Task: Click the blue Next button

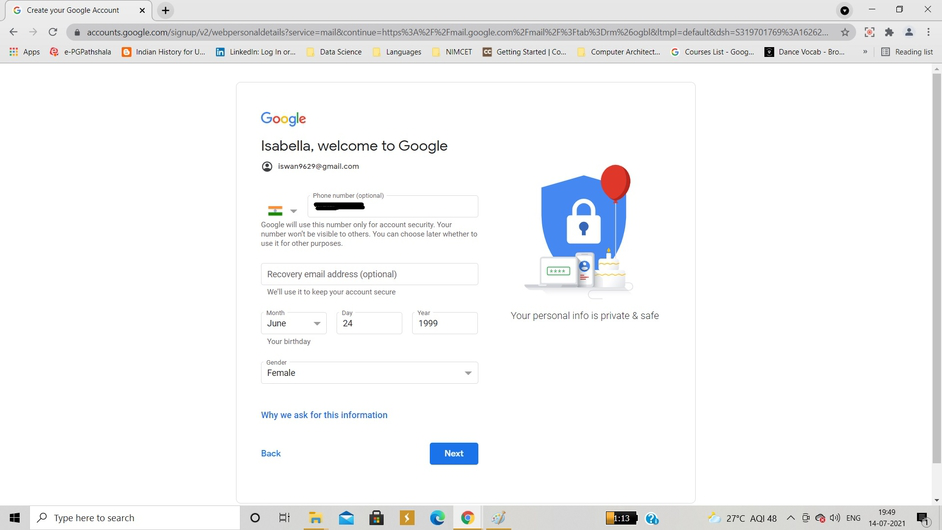Action: 454,454
